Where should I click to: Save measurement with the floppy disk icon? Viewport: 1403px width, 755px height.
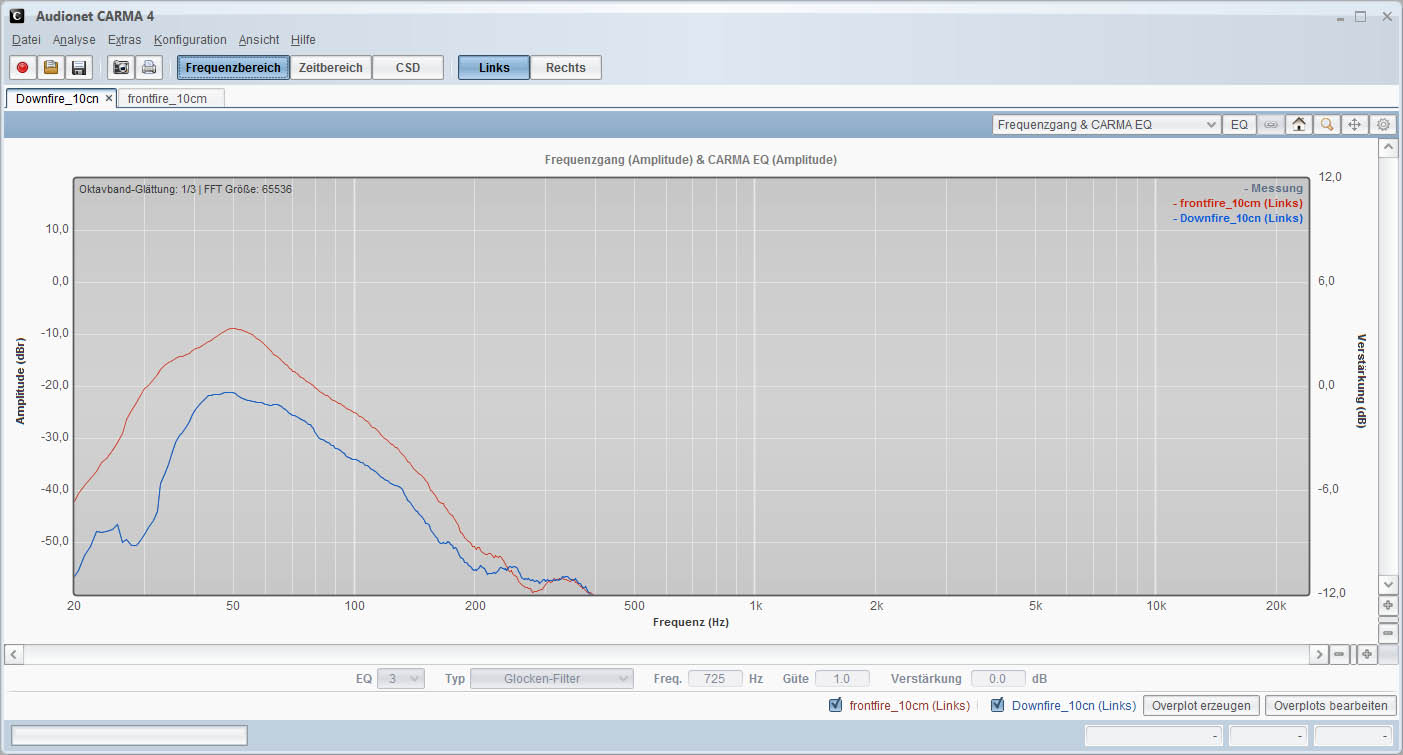pos(79,68)
